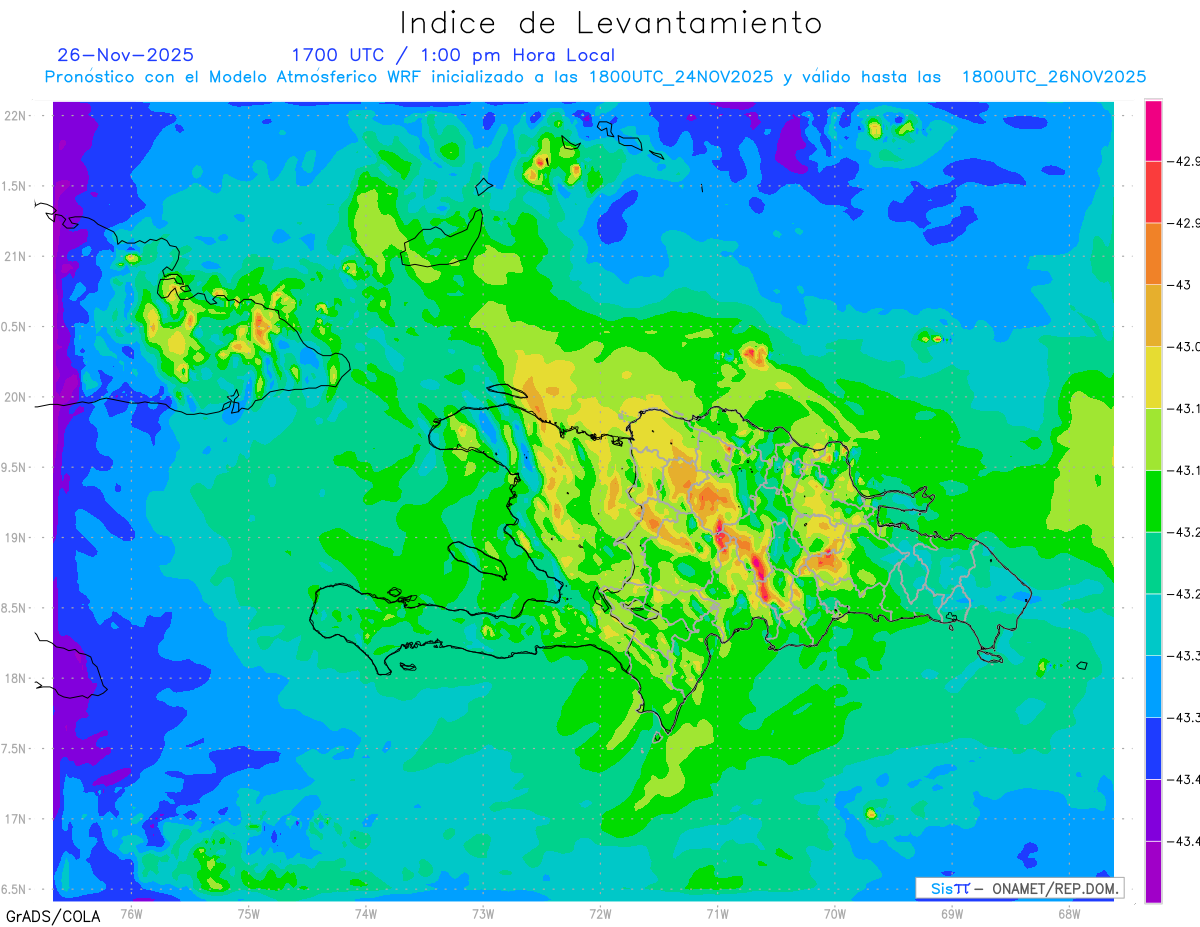Screen dimensions: 1200x927
Task: Click the '70W' longitude label
Action: (835, 913)
